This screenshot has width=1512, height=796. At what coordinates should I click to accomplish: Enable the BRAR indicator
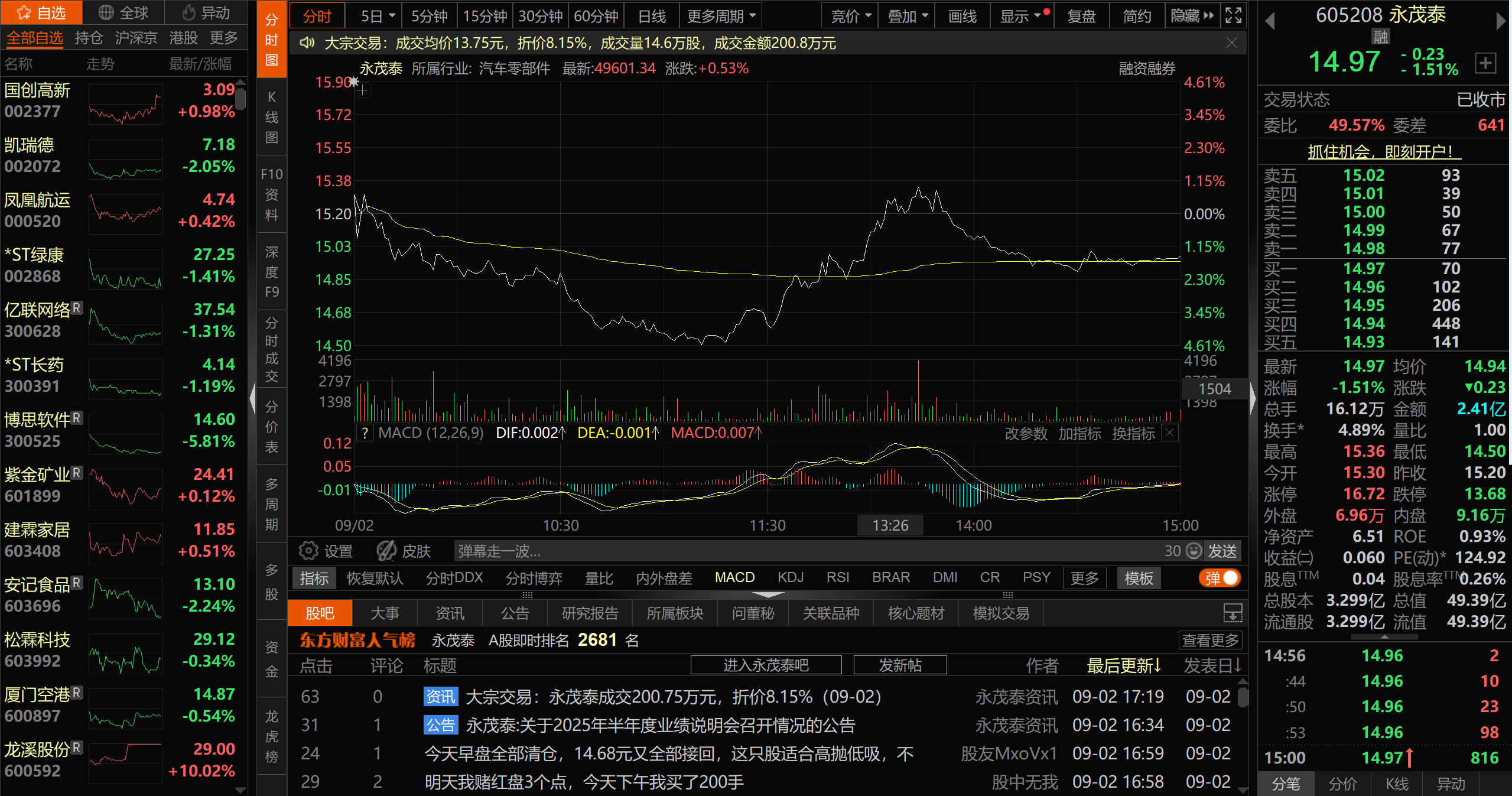pyautogui.click(x=891, y=577)
